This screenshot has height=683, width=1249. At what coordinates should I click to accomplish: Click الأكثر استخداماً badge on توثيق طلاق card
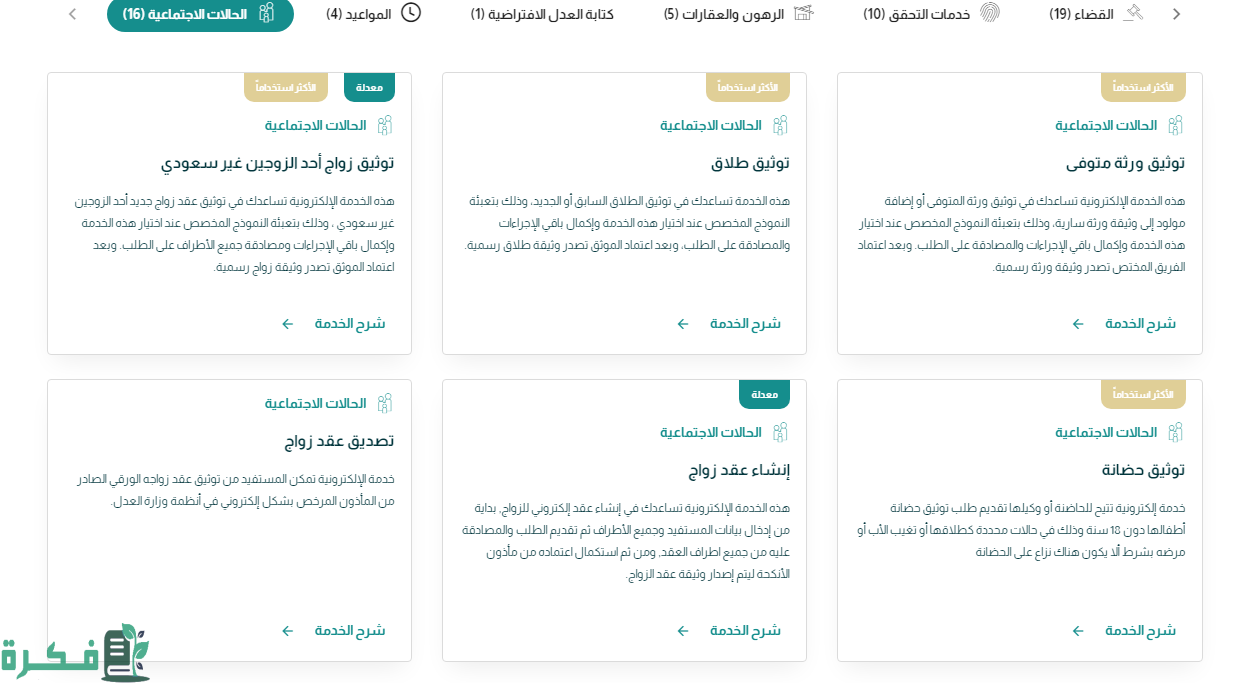coord(747,88)
